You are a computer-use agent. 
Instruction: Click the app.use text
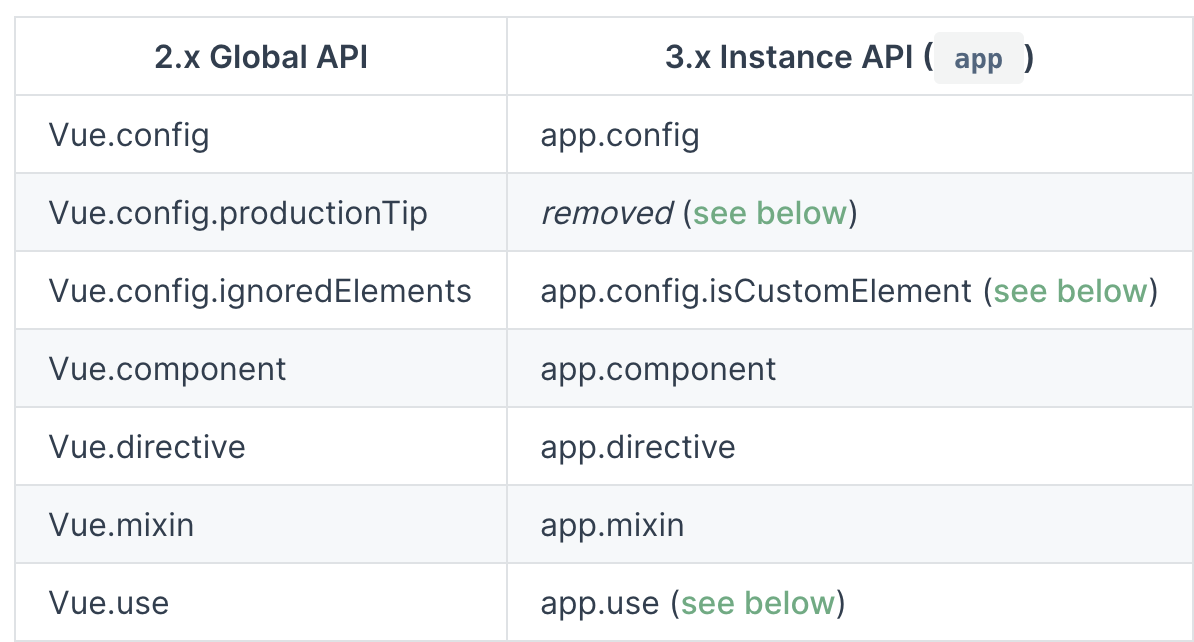[600, 604]
